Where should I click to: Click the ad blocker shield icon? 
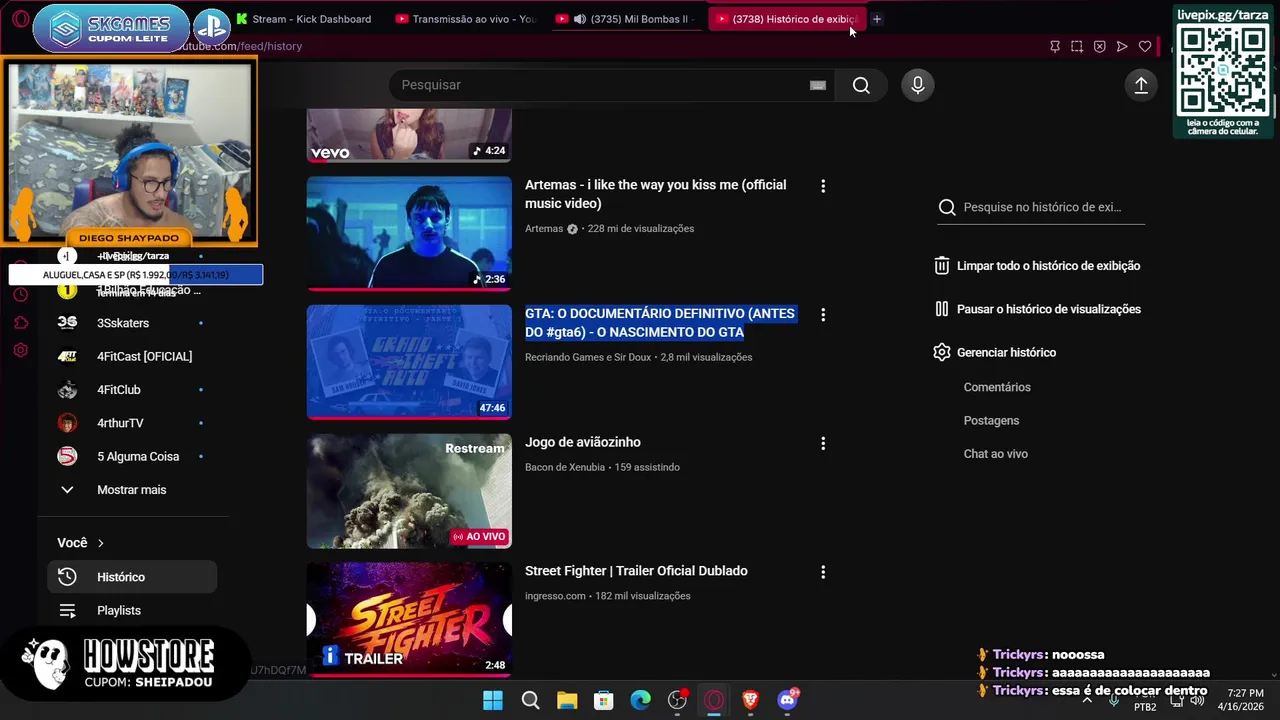[1099, 46]
